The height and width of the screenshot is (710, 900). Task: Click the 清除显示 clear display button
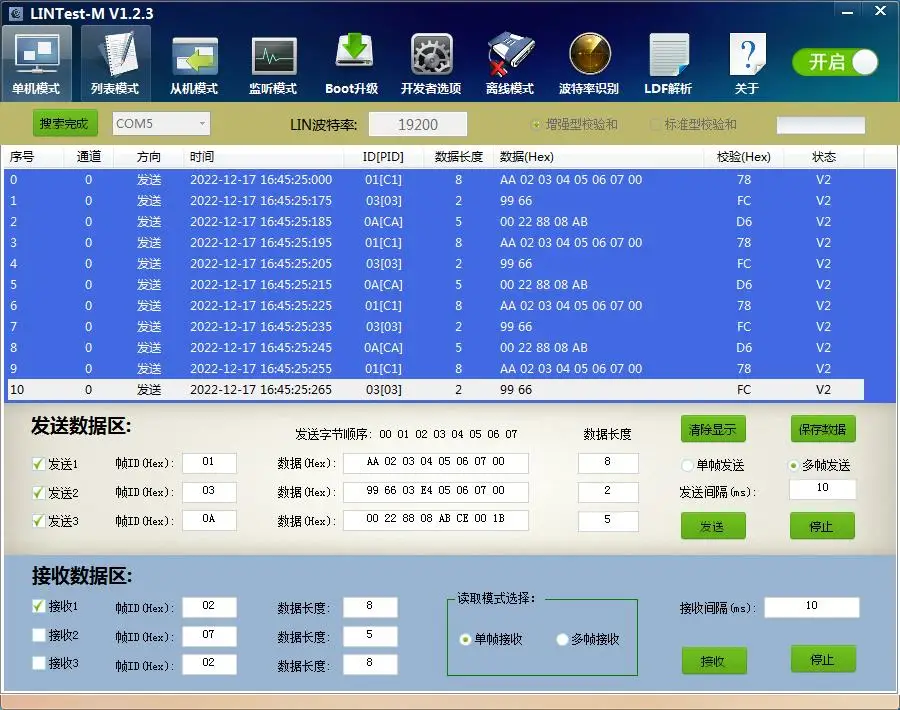[x=712, y=430]
